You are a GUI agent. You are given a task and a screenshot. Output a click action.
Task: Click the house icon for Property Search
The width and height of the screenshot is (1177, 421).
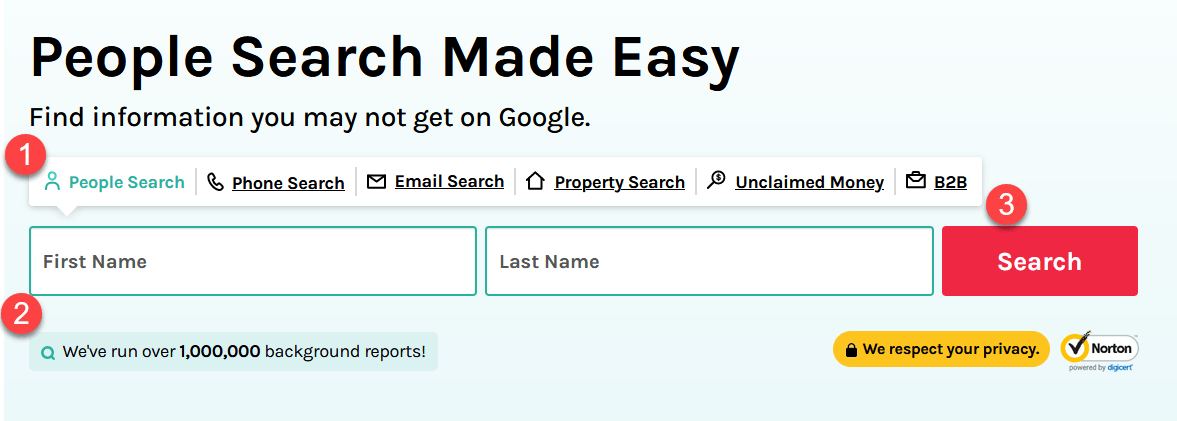[x=535, y=181]
